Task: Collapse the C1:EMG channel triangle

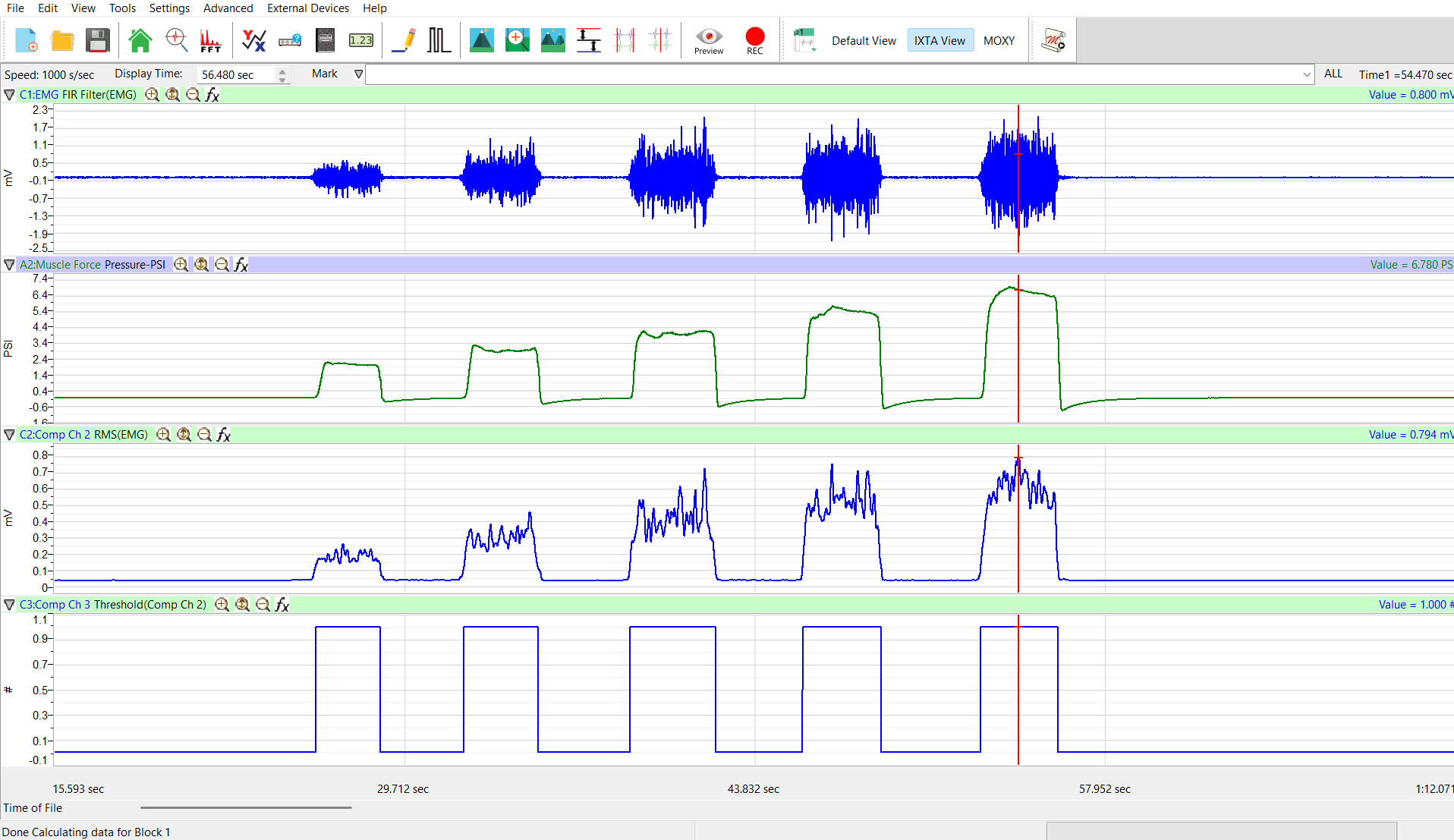Action: click(x=9, y=95)
